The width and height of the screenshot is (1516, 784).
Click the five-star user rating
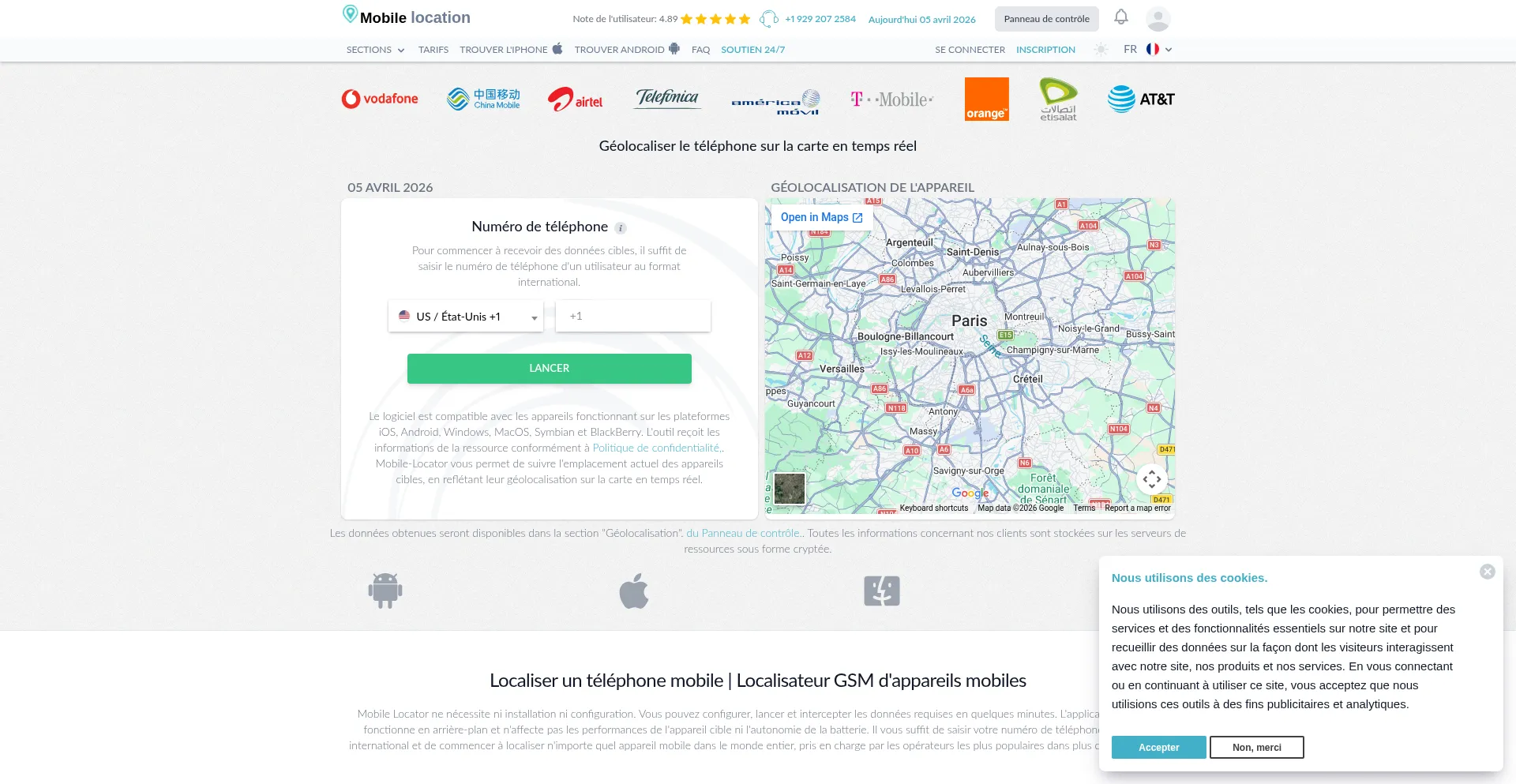(x=715, y=19)
